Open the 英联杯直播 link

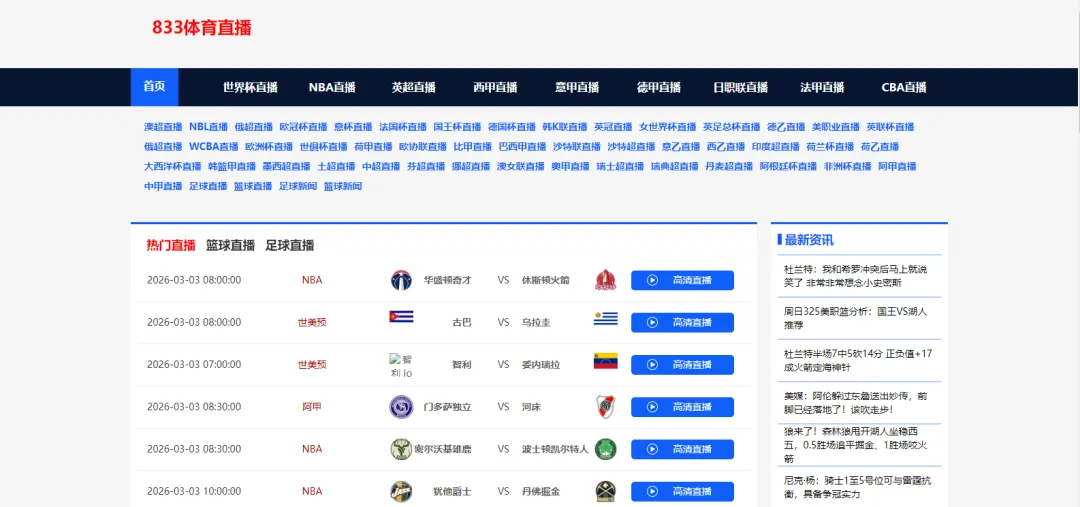tap(890, 127)
